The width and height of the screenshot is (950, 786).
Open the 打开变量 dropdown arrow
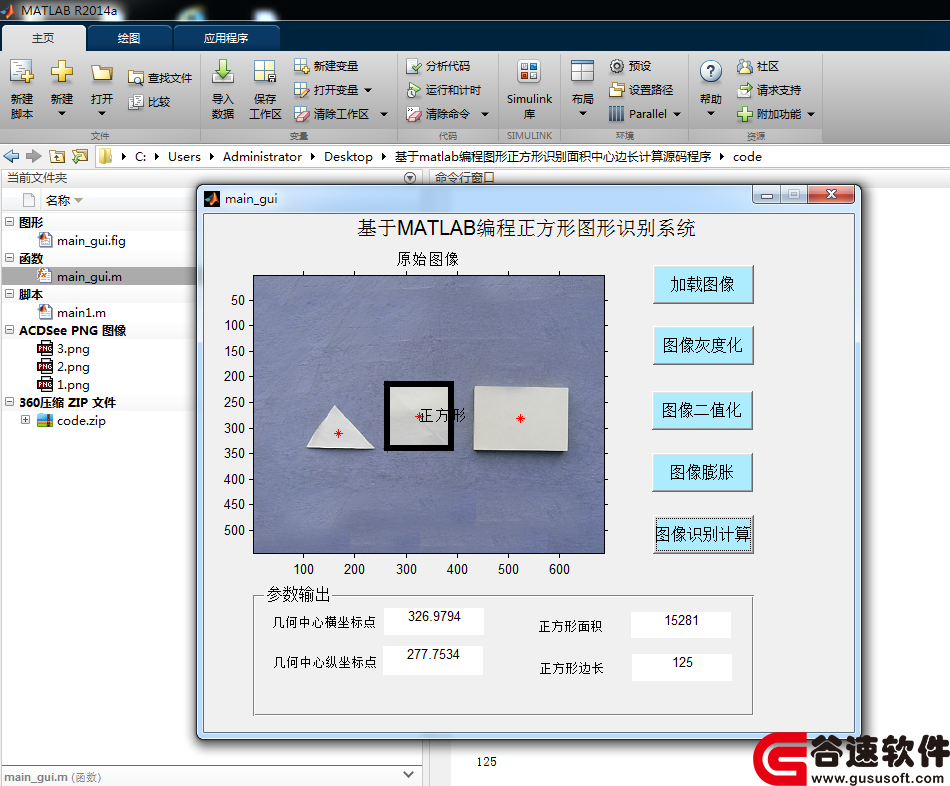coord(368,90)
